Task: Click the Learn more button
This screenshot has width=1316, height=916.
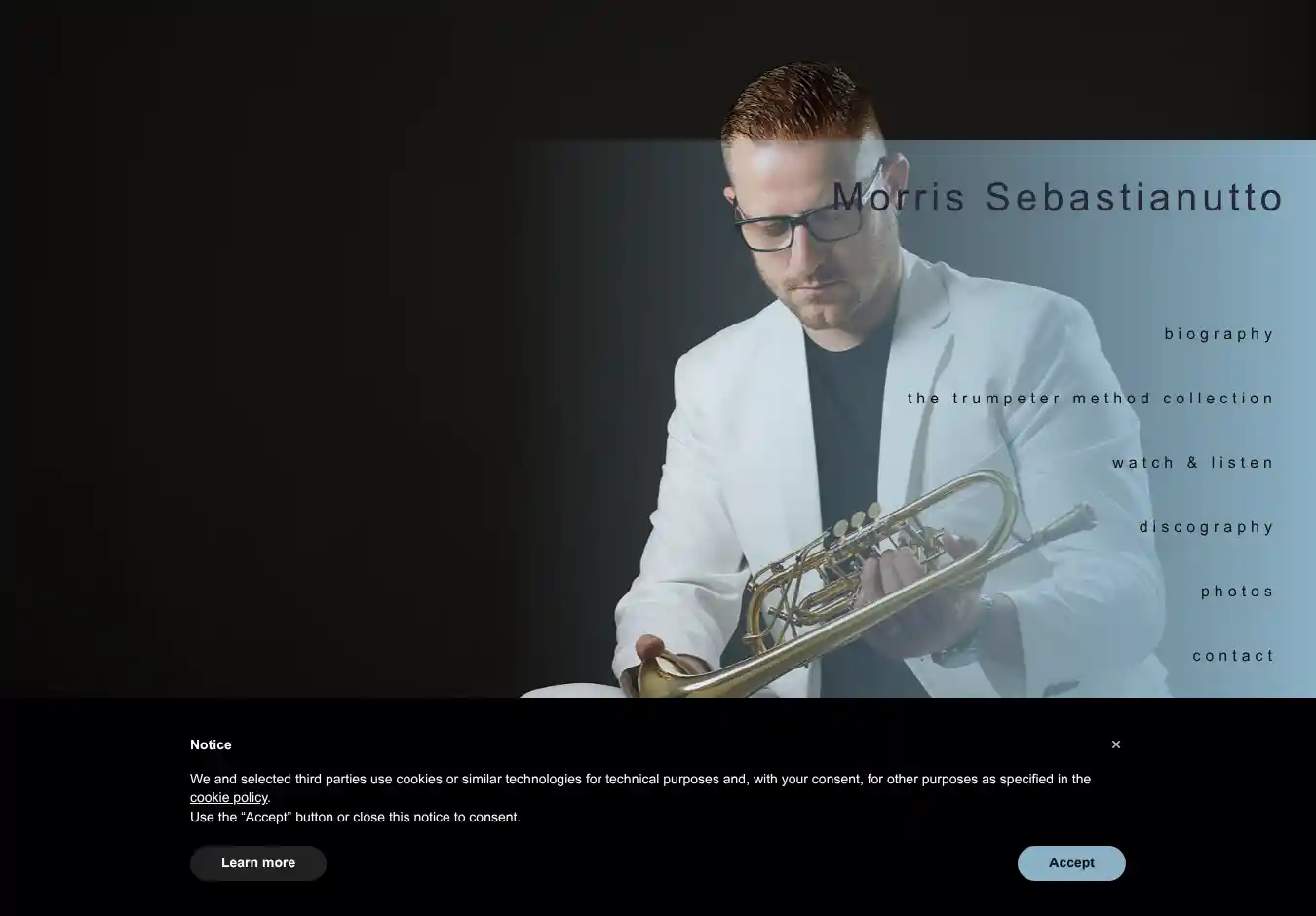Action: pyautogui.click(x=258, y=863)
